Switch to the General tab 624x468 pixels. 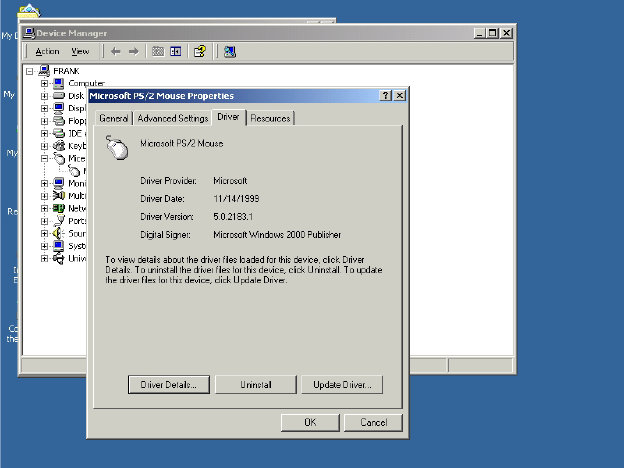tap(114, 118)
